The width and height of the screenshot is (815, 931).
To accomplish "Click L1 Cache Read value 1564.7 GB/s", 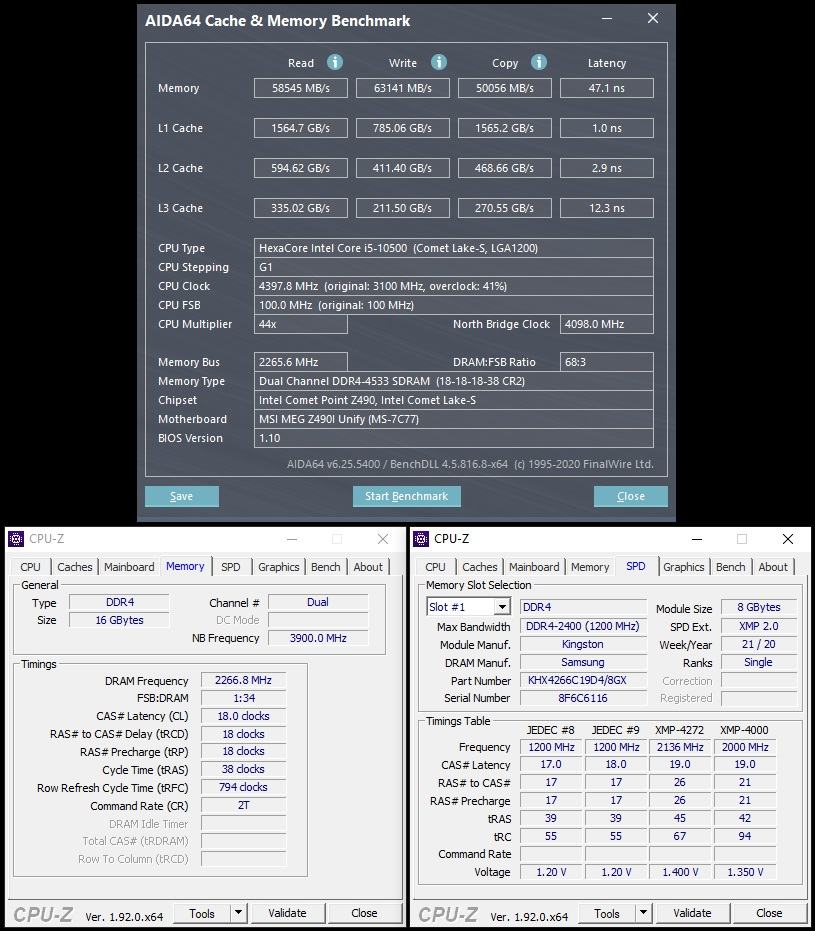I will pos(301,128).
